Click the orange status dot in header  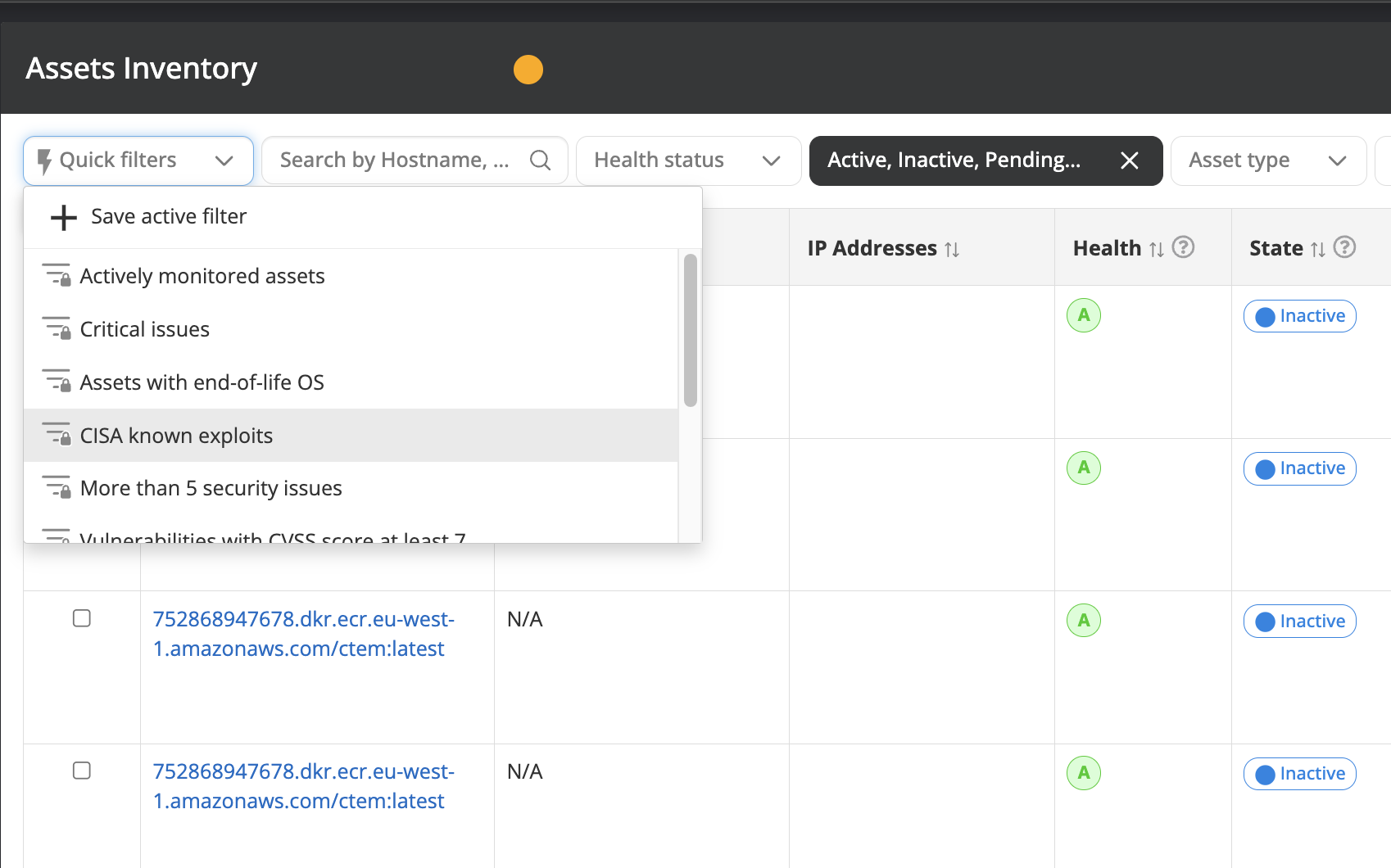[528, 70]
